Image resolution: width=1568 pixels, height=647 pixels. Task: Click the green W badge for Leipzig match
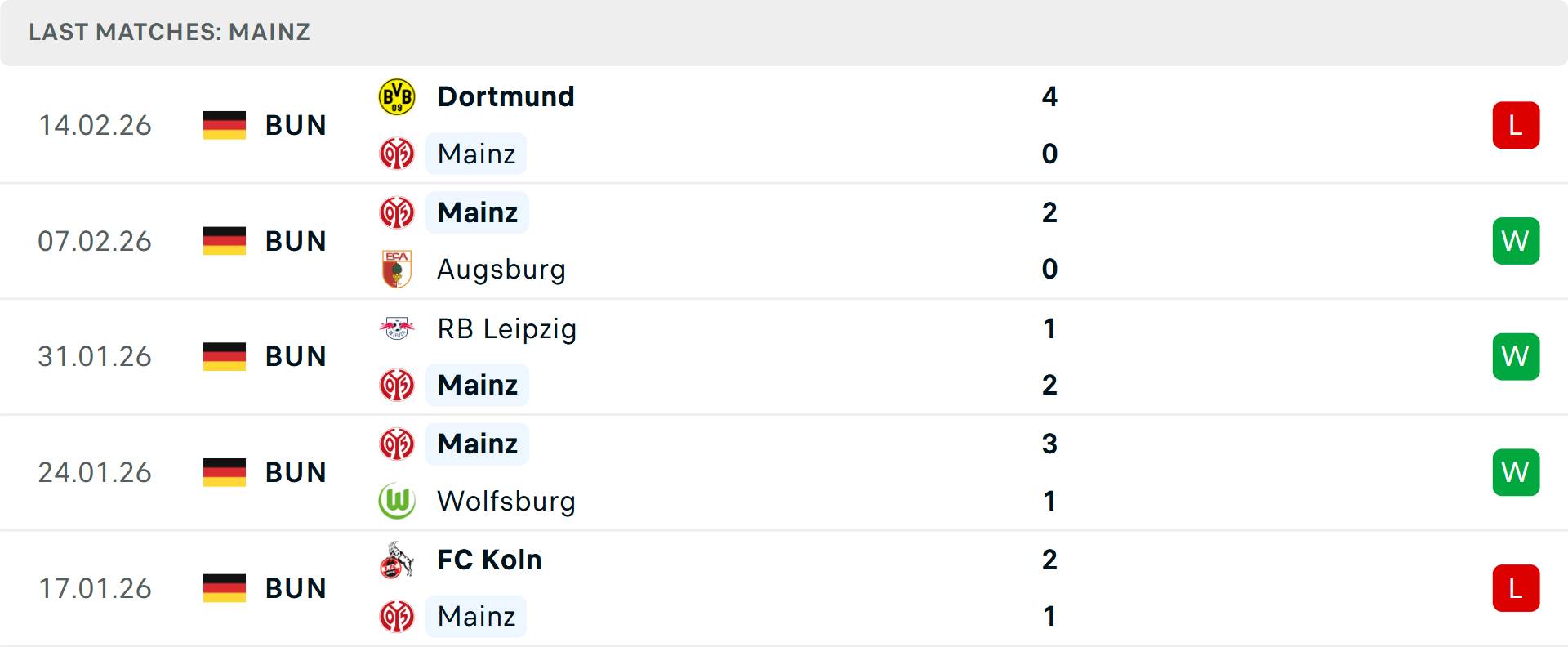(x=1516, y=356)
